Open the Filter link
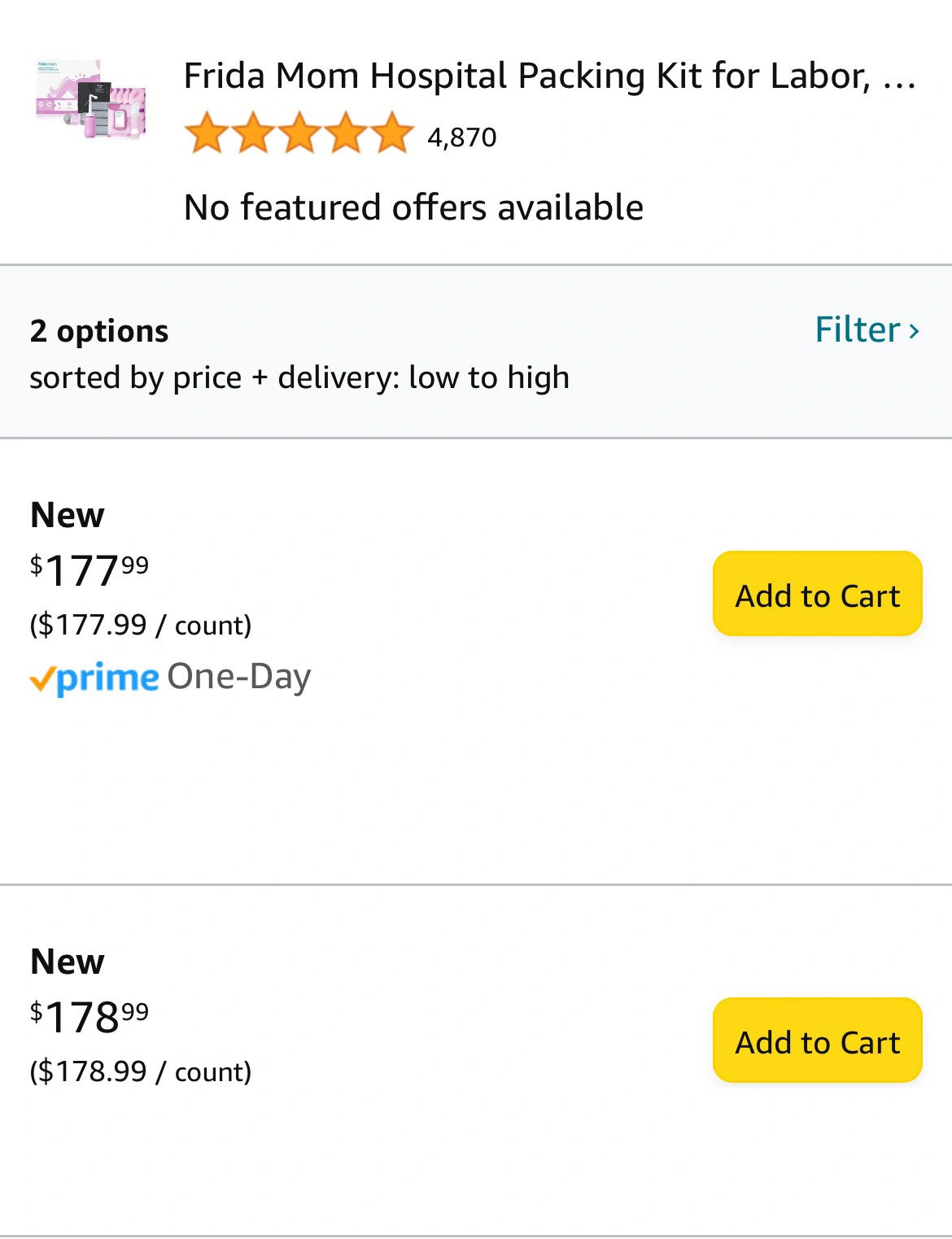Viewport: 952px width, 1239px height. click(x=858, y=329)
